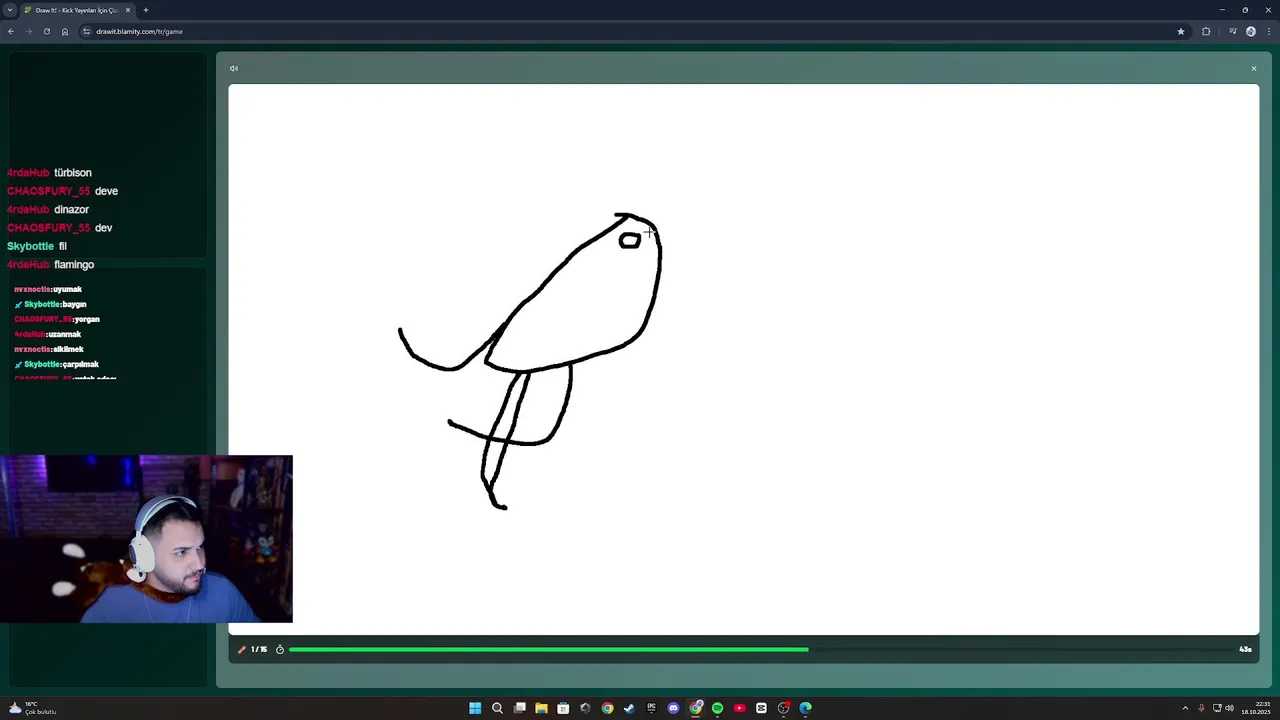
Task: Click the Skybottle 'fil' guess
Action: coord(62,246)
